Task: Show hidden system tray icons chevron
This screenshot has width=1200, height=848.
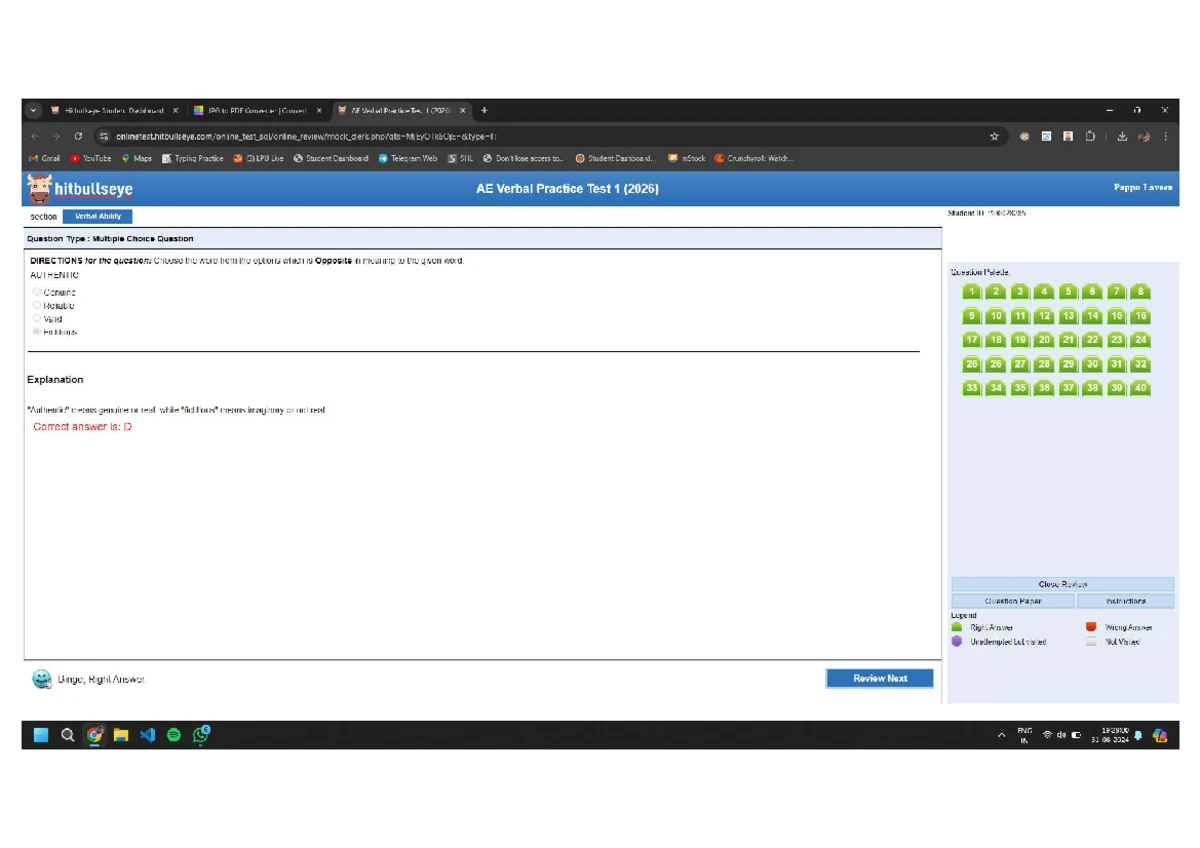Action: click(1002, 736)
